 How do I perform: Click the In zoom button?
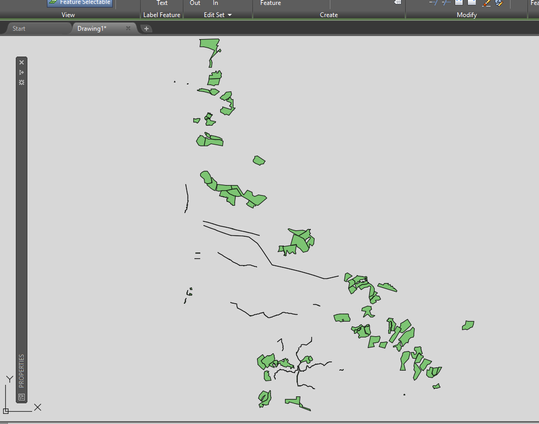click(x=215, y=3)
